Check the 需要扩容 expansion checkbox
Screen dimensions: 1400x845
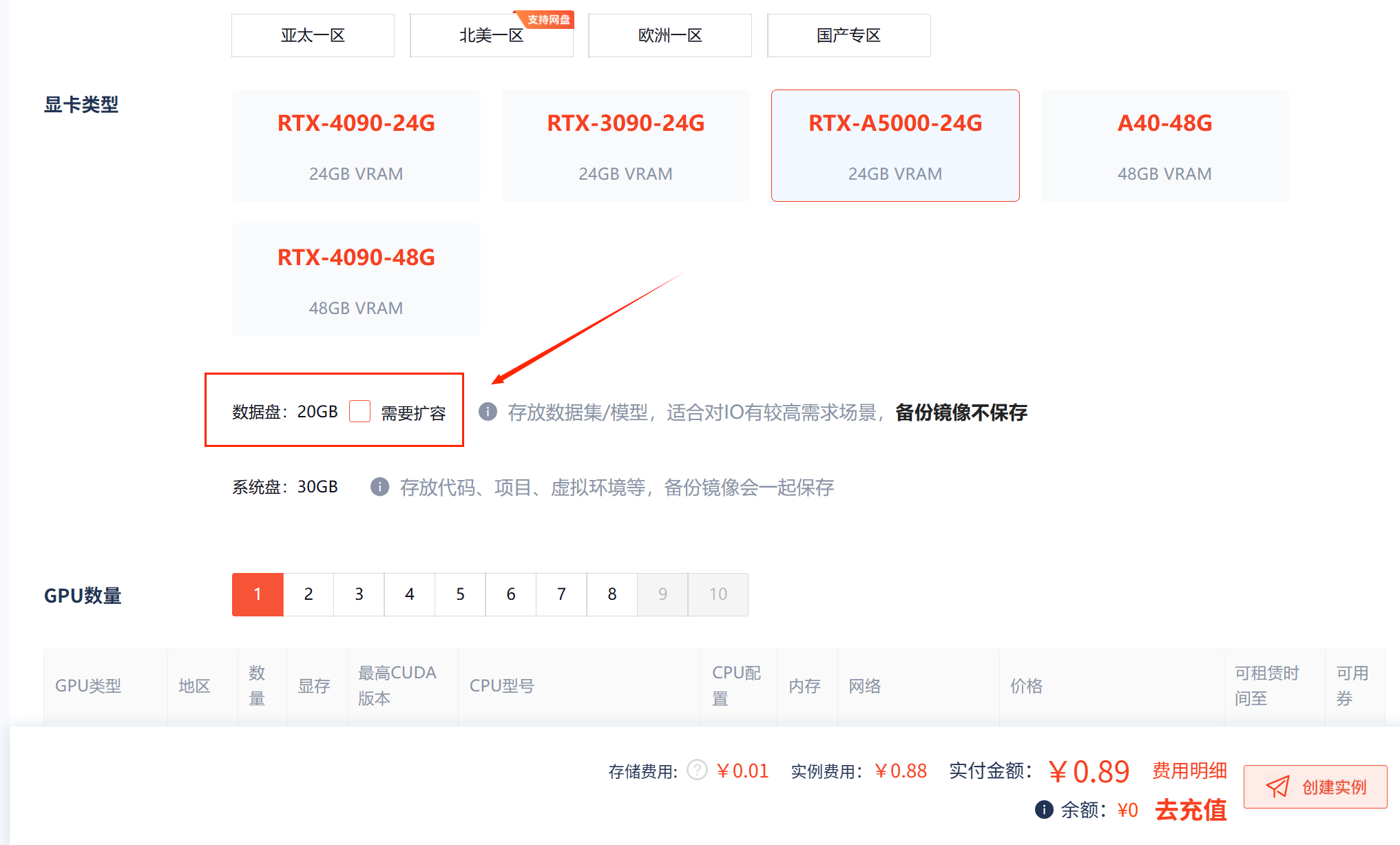tap(359, 411)
